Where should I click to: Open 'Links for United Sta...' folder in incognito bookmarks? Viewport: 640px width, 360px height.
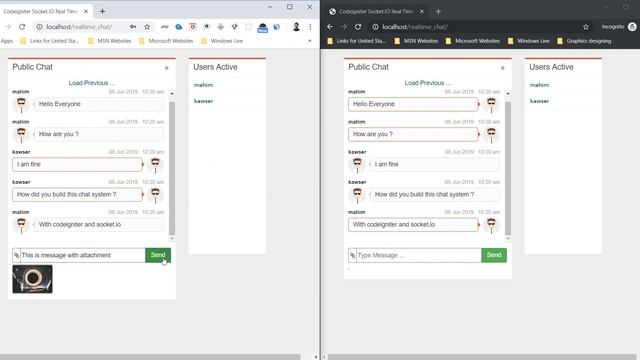tap(357, 41)
